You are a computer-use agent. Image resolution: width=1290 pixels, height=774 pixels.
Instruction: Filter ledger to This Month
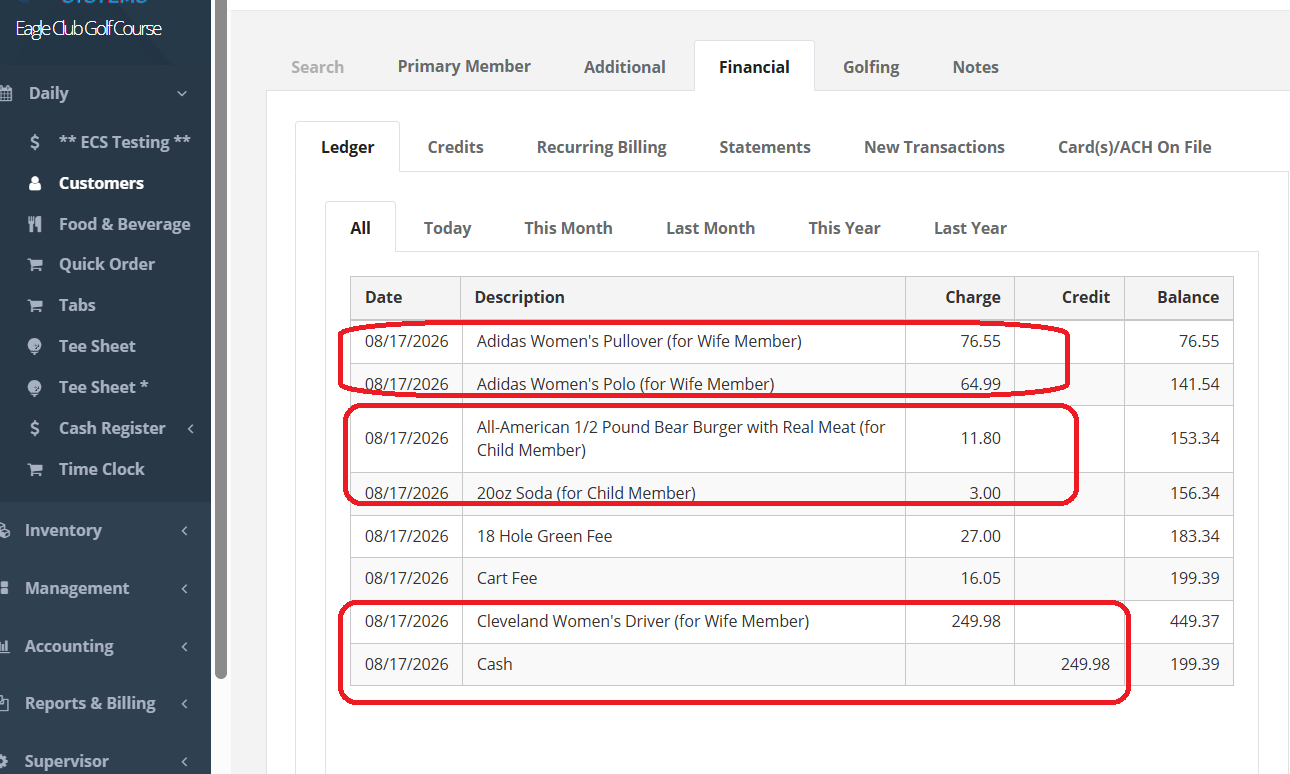click(x=568, y=228)
